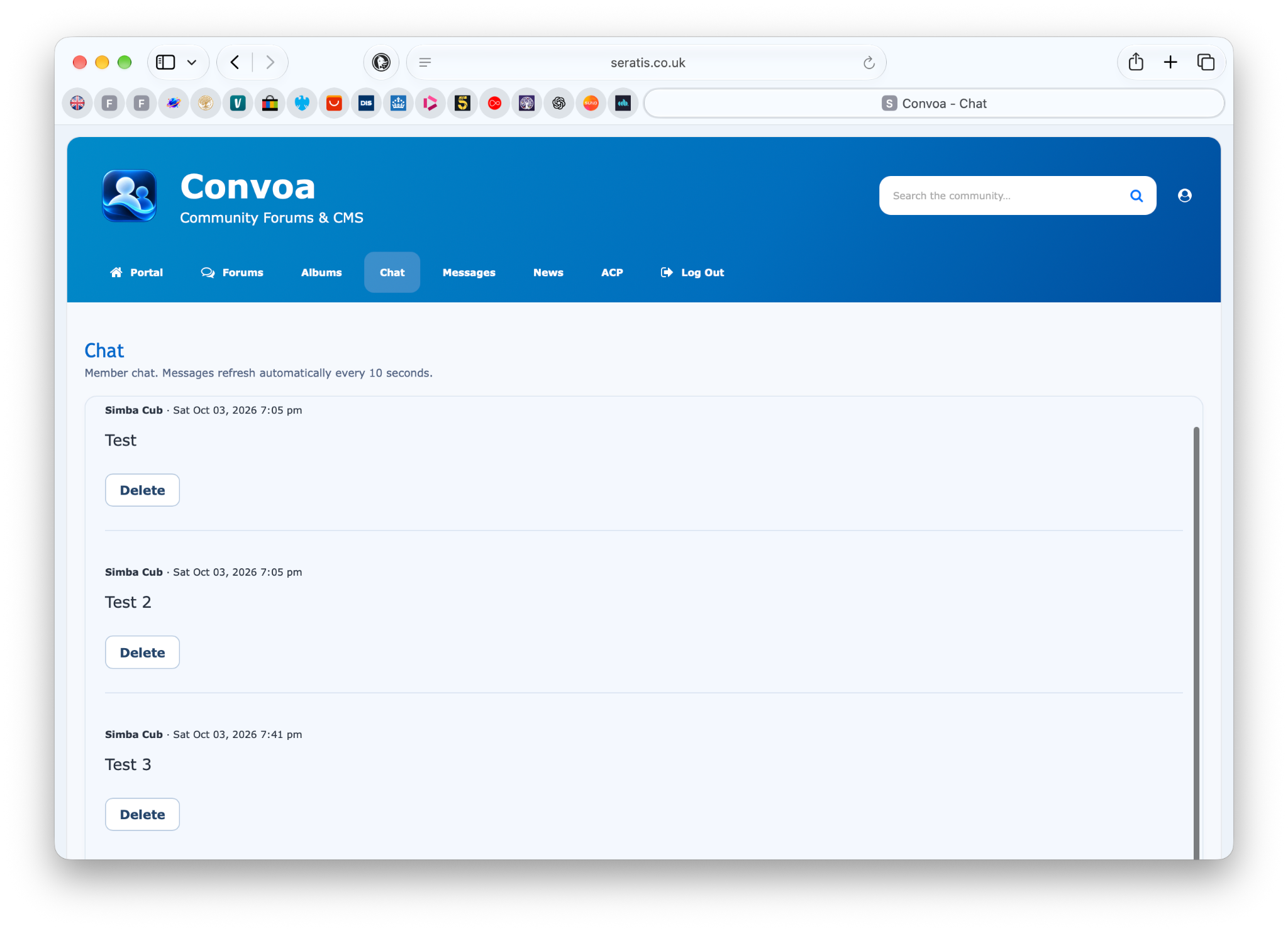Open the blue crown GOV.UK pinned tab
This screenshot has width=1288, height=931.
click(x=398, y=103)
